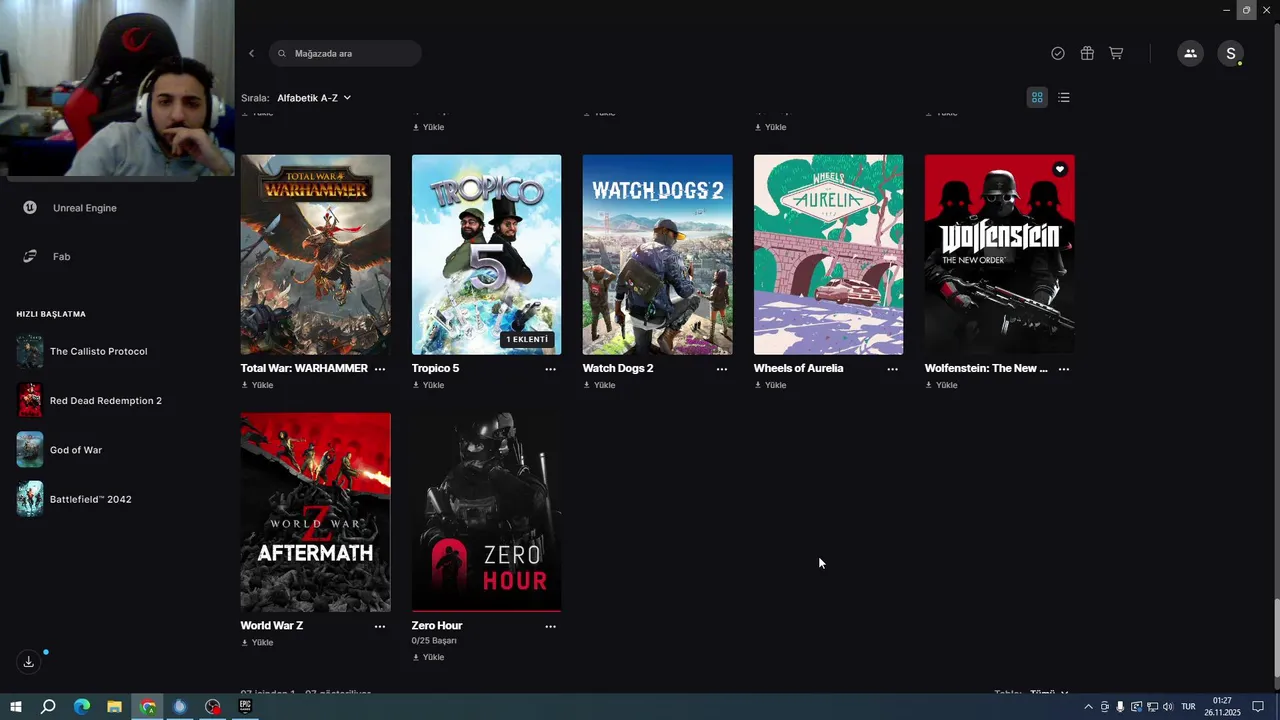The image size is (1280, 720).
Task: Open Total War: WARHAMMER cover art
Action: click(x=315, y=254)
